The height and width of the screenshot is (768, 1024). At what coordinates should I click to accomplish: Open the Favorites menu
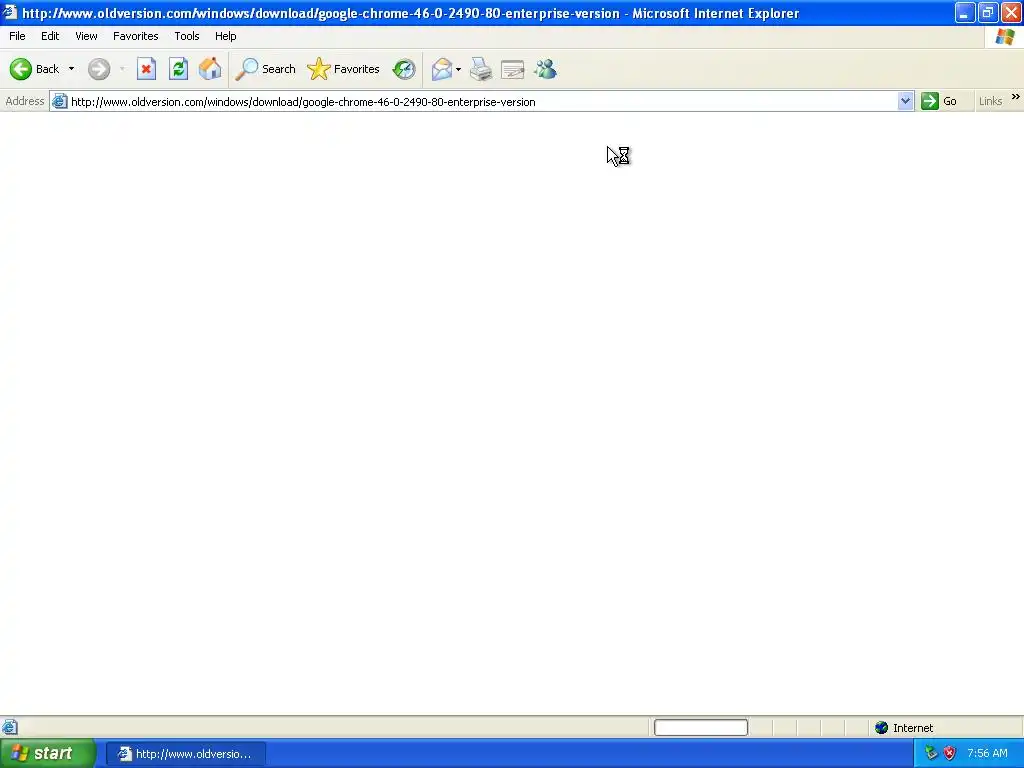pyautogui.click(x=136, y=36)
